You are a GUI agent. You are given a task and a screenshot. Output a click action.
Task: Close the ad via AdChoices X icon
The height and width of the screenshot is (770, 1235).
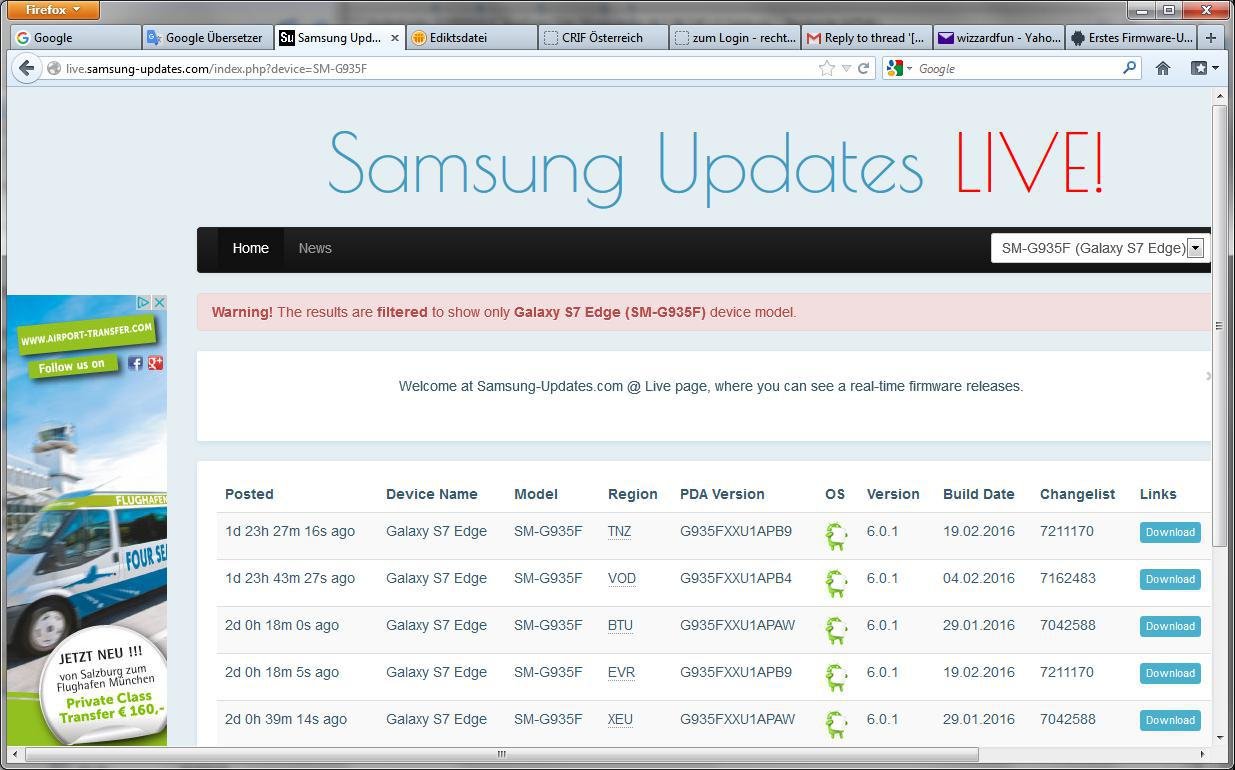click(x=159, y=302)
